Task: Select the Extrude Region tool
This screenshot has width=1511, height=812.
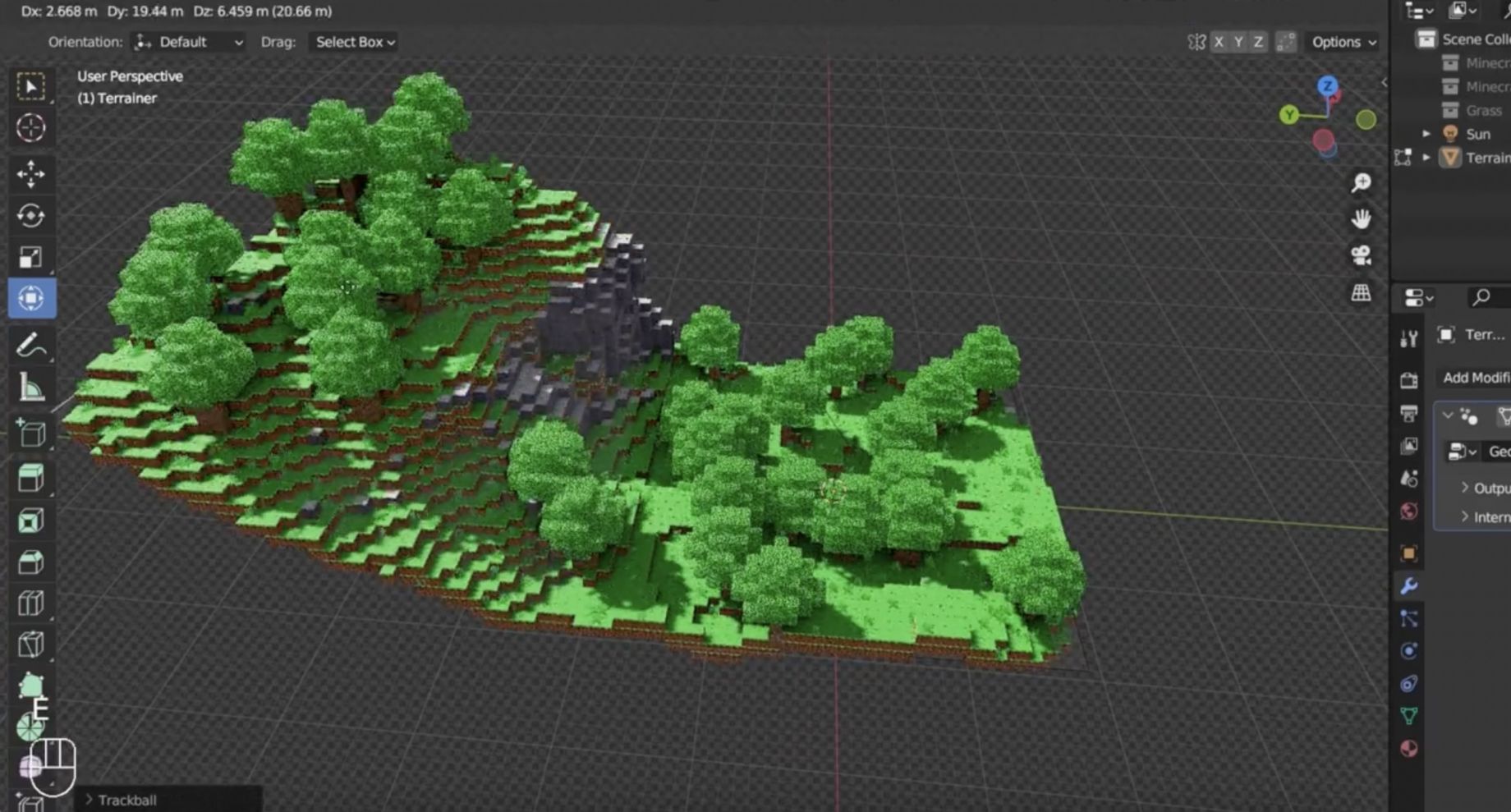Action: pos(31,478)
